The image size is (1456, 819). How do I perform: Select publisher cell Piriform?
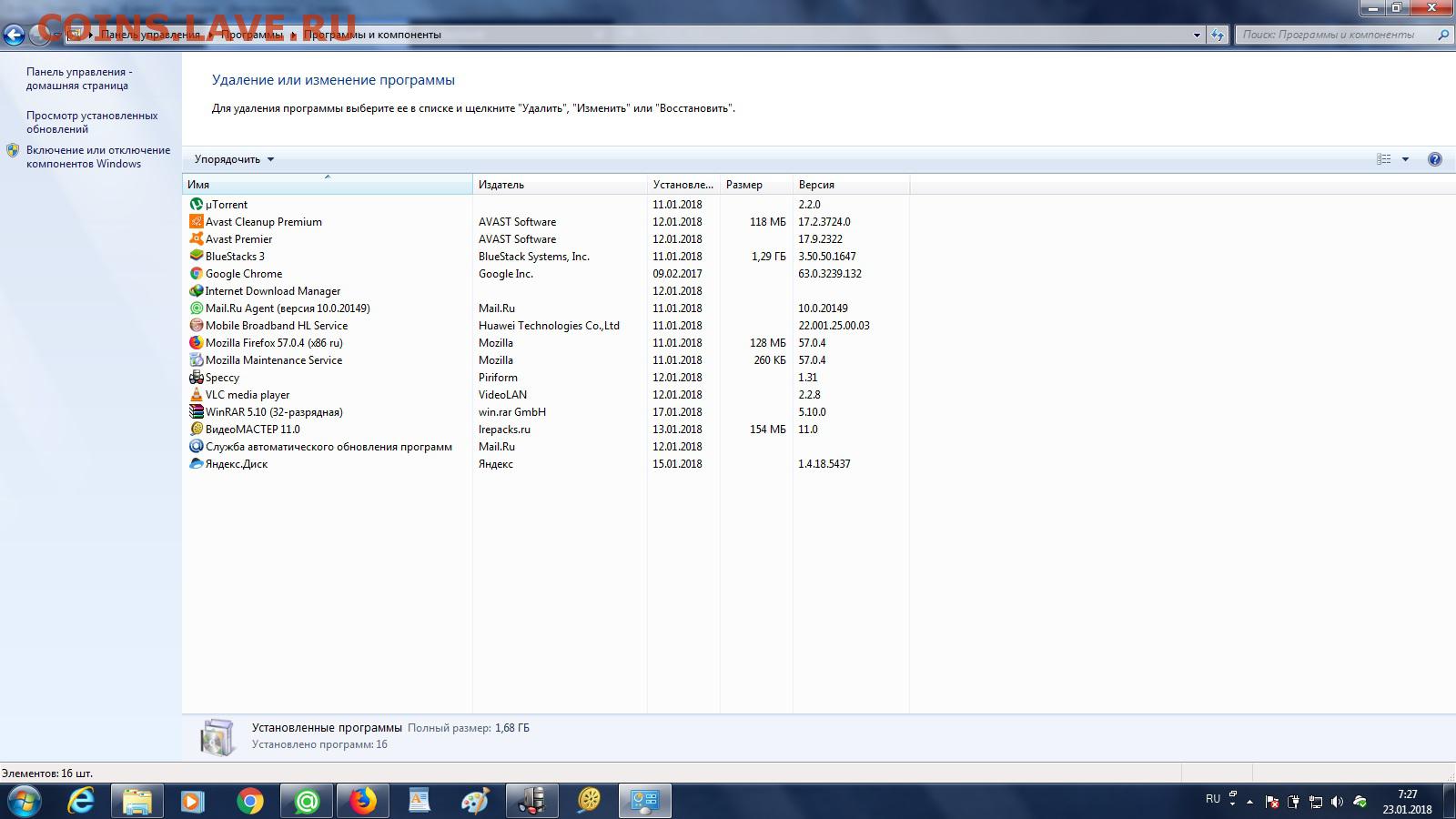pos(498,378)
